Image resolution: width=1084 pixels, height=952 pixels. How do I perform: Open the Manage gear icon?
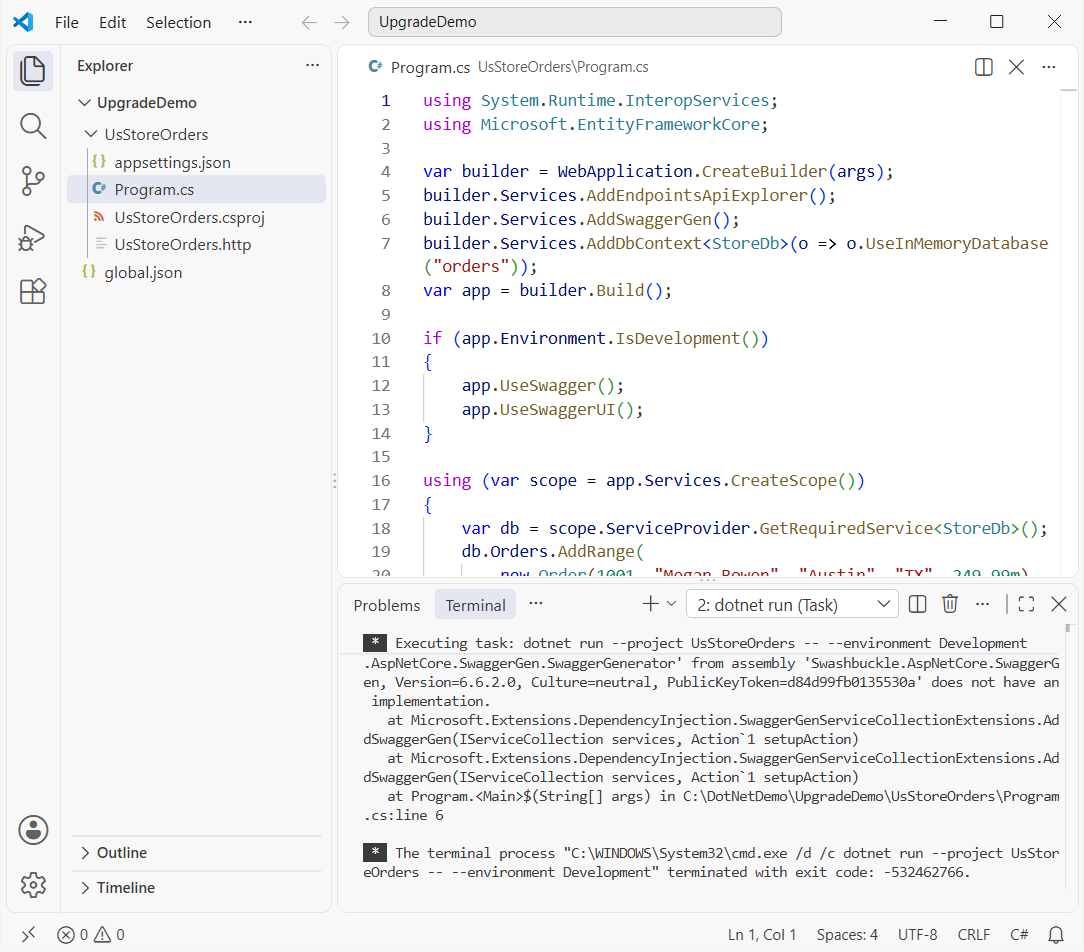[33, 884]
